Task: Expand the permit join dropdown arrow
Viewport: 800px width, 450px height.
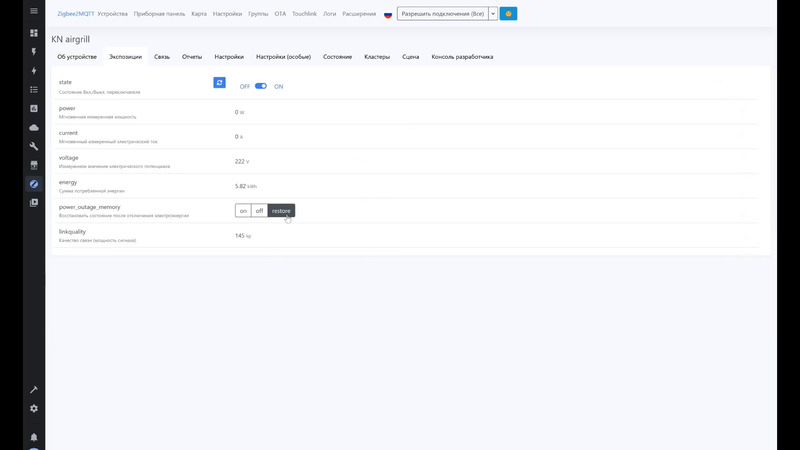Action: pos(492,14)
